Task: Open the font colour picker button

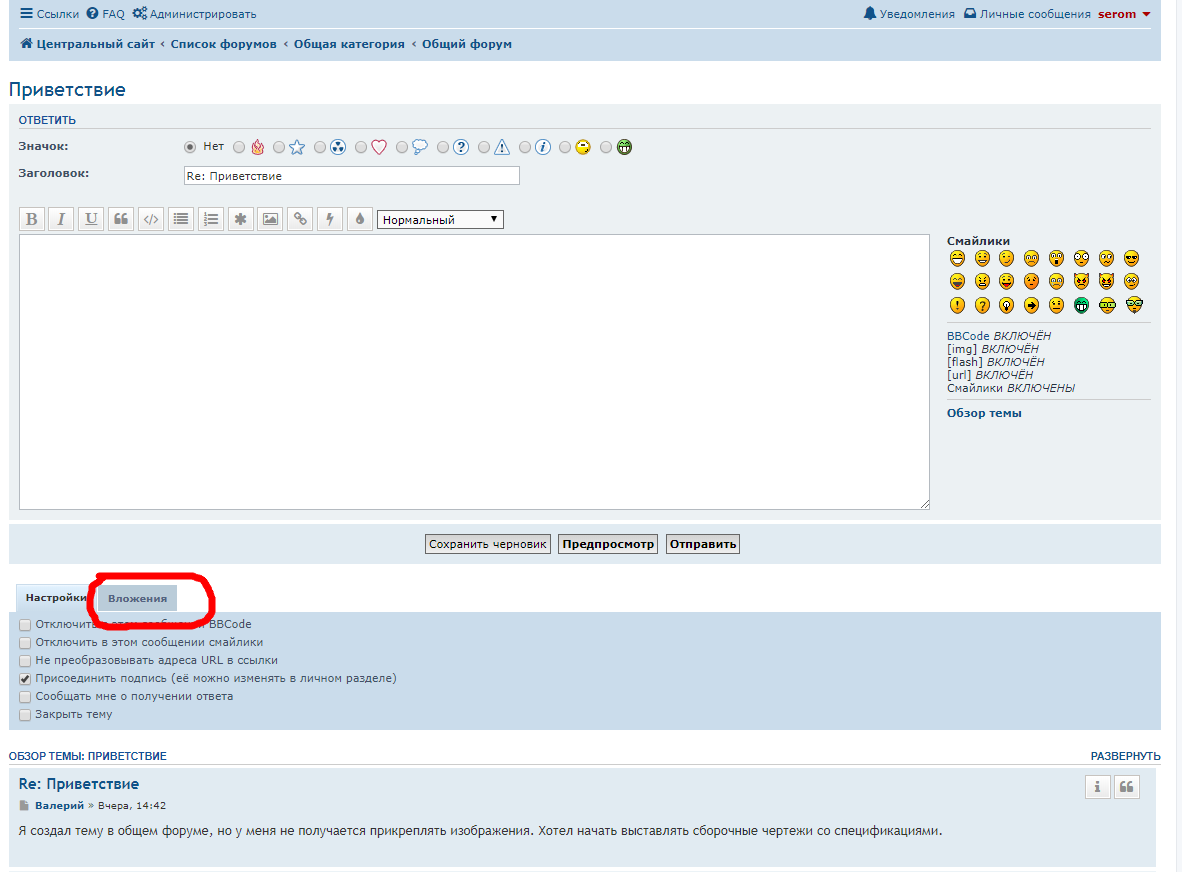Action: 360,220
